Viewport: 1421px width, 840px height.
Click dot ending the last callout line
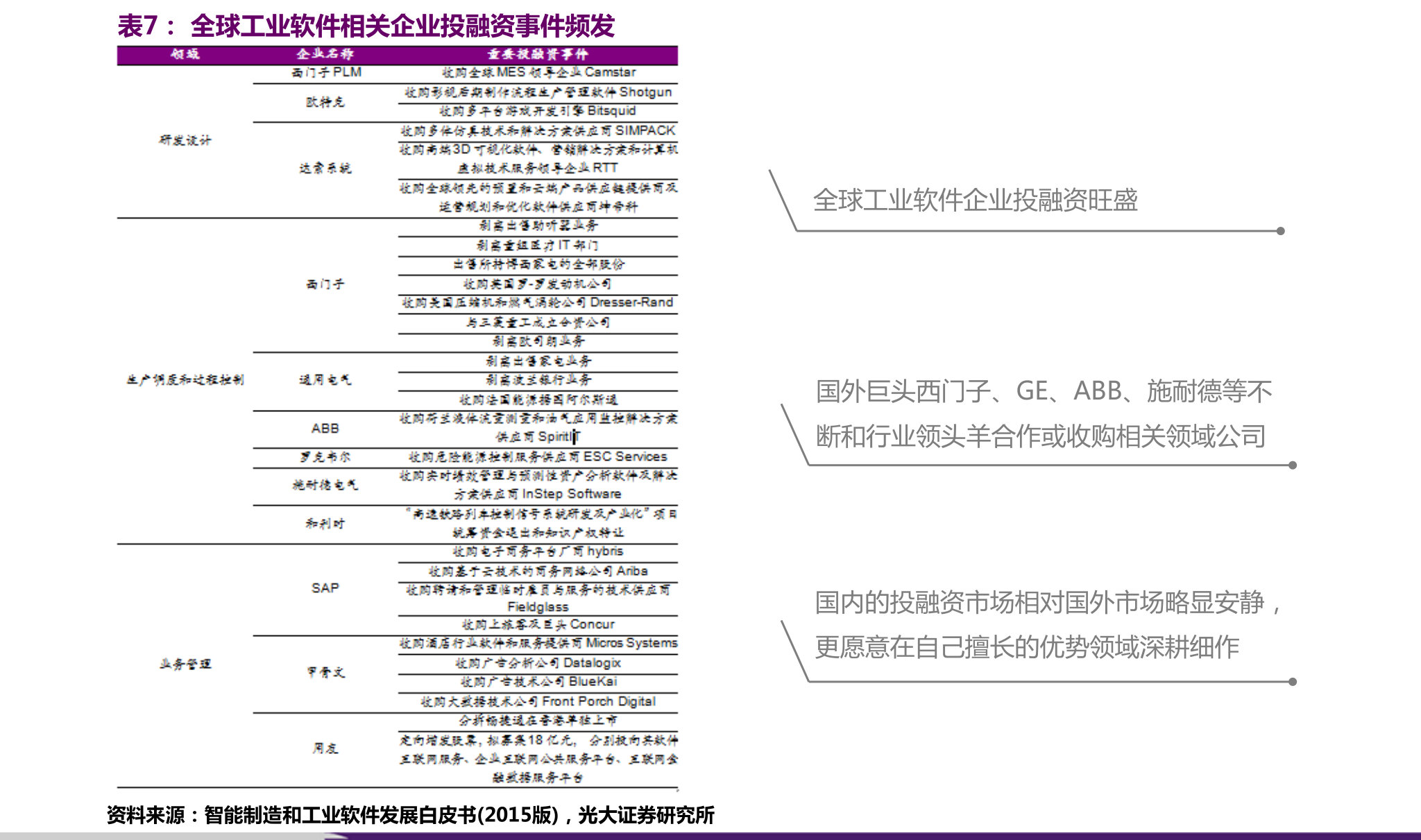tap(1293, 682)
